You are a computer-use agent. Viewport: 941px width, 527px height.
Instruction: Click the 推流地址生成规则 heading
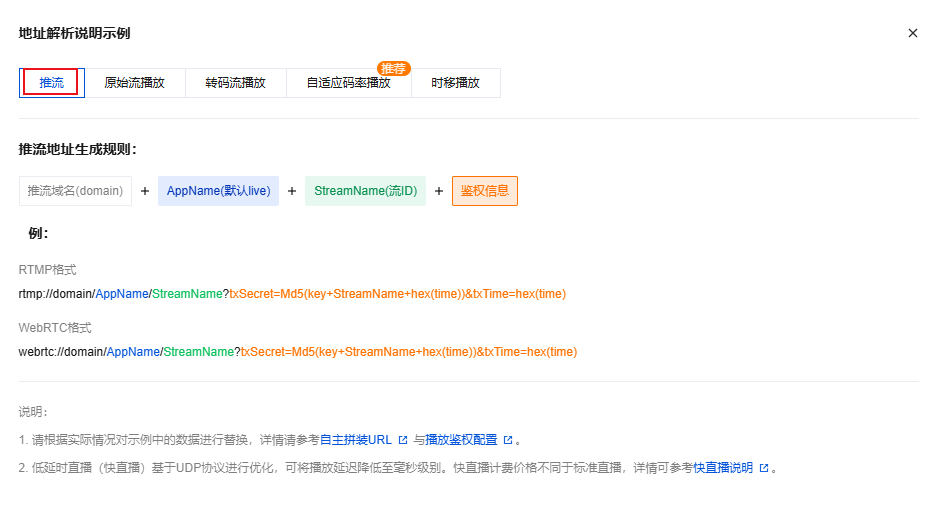77,149
